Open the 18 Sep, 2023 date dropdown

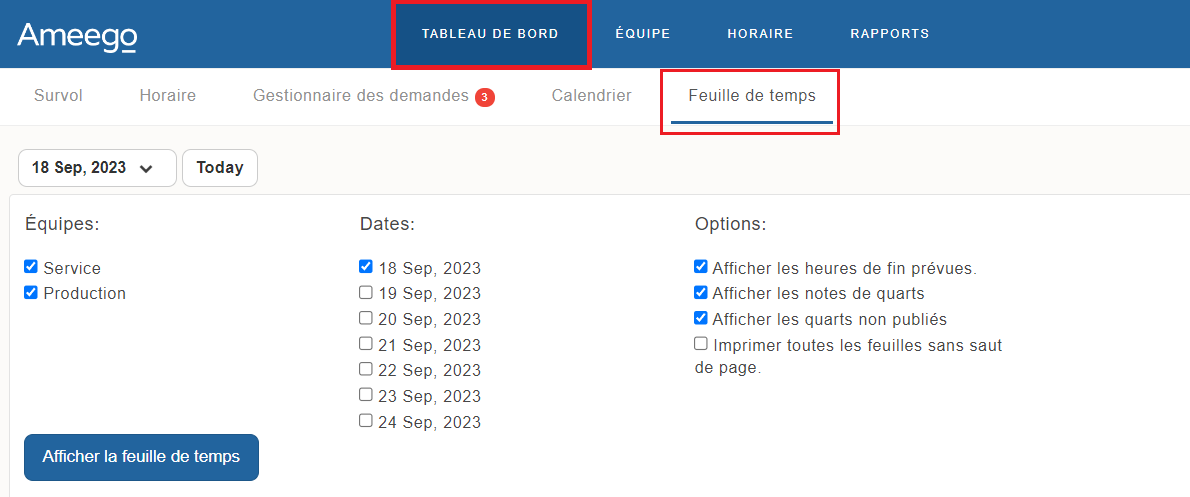tap(97, 168)
